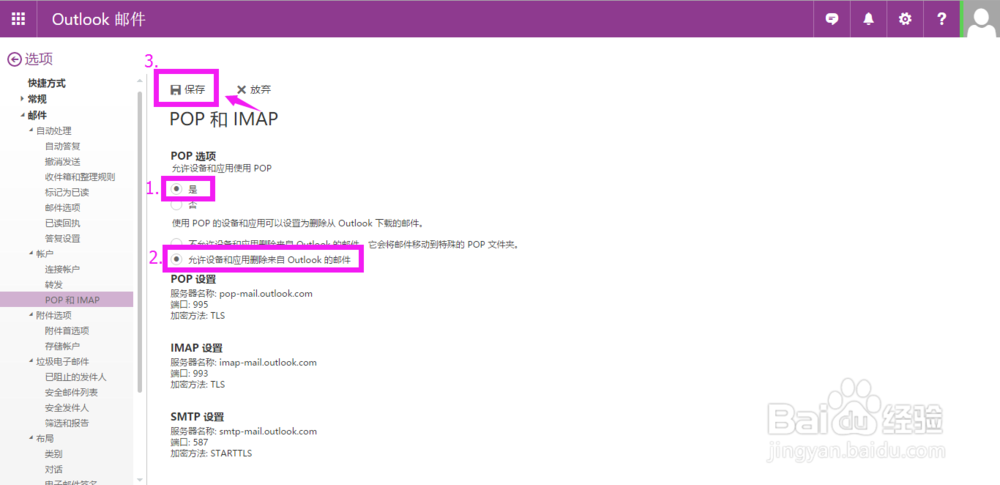Open 转发 settings
Viewport: 1000px width, 485px height.
pyautogui.click(x=54, y=284)
